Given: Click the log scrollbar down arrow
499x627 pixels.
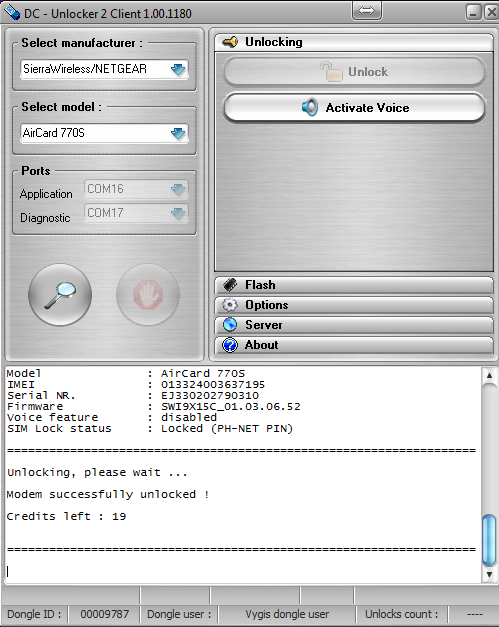Looking at the screenshot, I should (x=489, y=575).
